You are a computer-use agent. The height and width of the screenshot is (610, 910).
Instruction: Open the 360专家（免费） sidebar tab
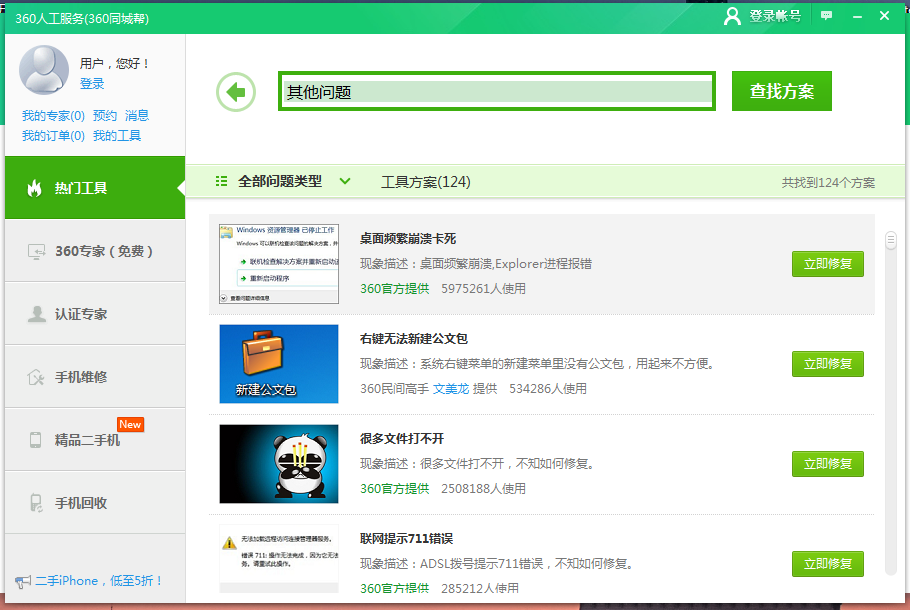click(x=95, y=251)
